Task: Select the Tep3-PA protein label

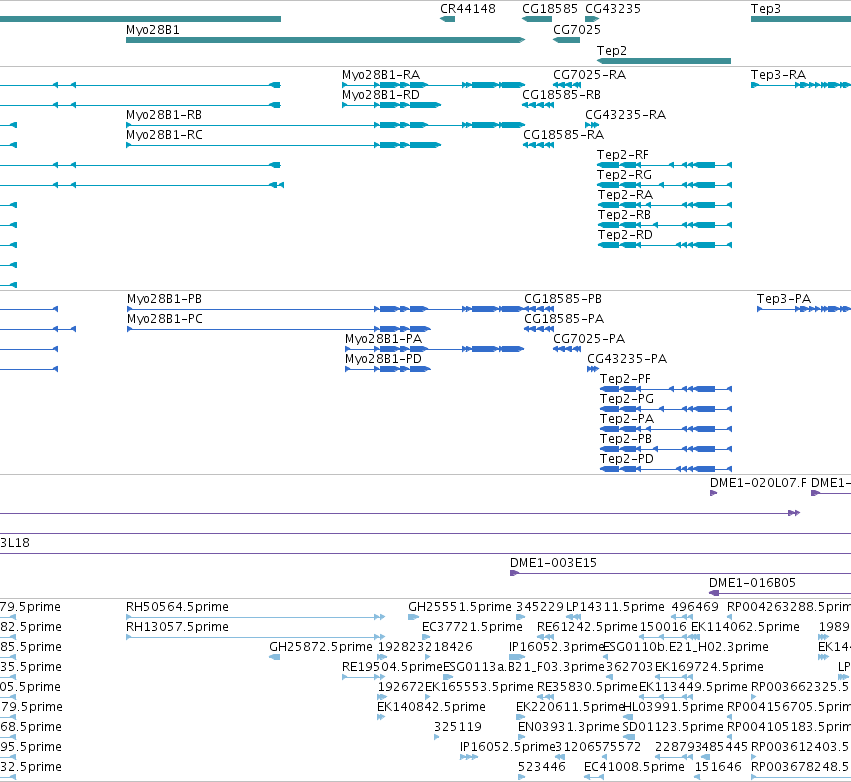Action: pyautogui.click(x=784, y=299)
